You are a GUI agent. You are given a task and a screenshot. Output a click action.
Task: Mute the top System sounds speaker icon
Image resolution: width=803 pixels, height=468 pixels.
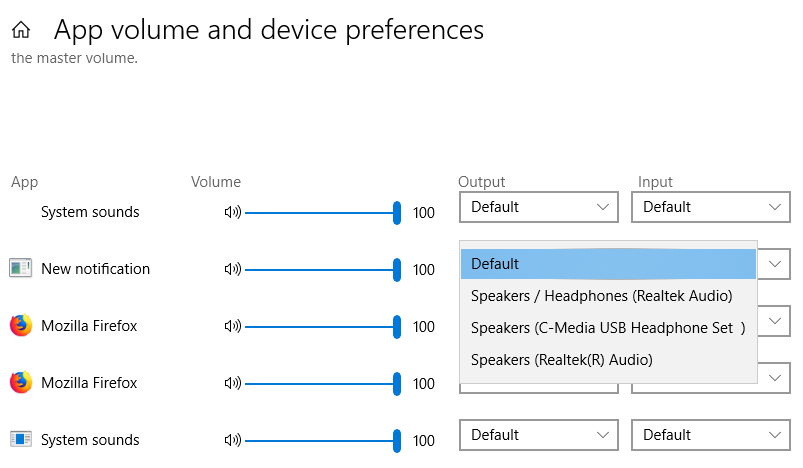point(233,212)
